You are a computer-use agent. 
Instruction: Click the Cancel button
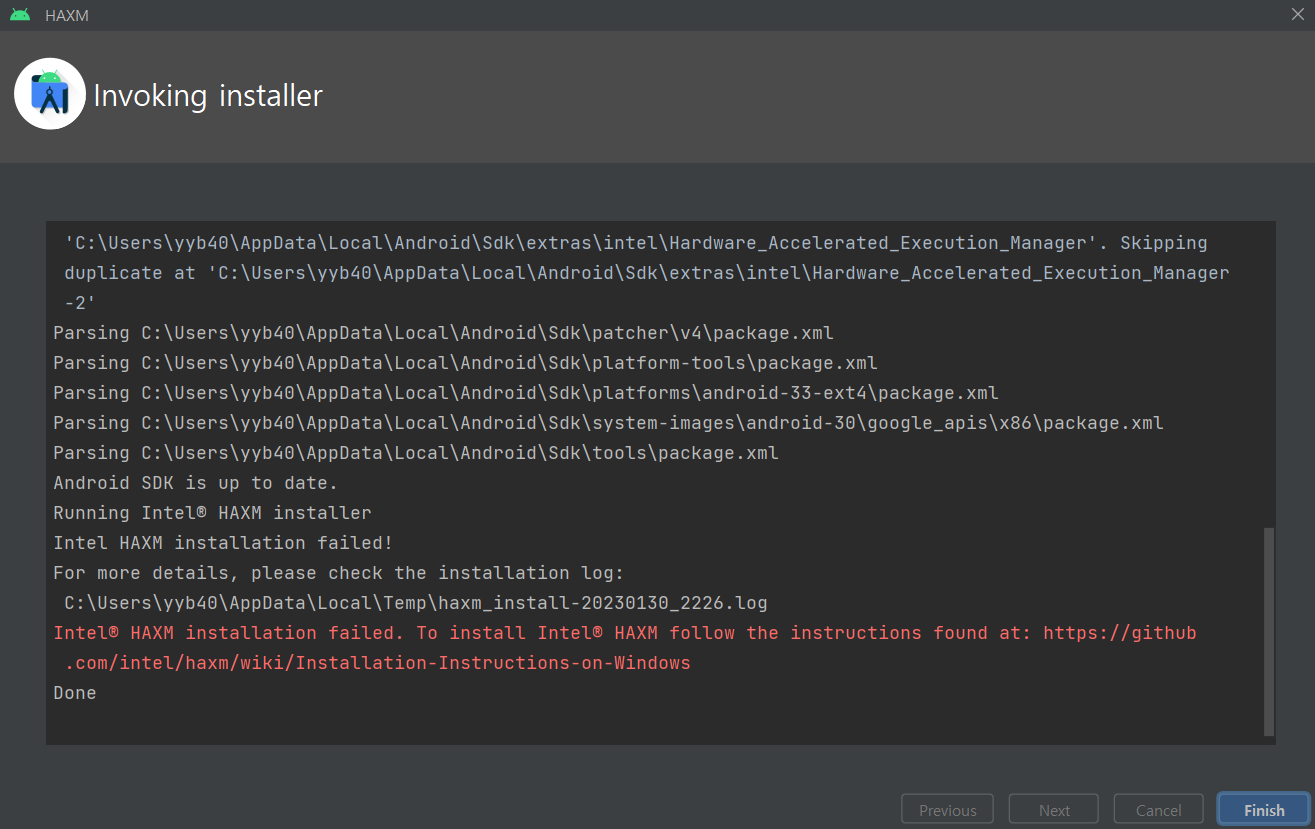(1159, 810)
